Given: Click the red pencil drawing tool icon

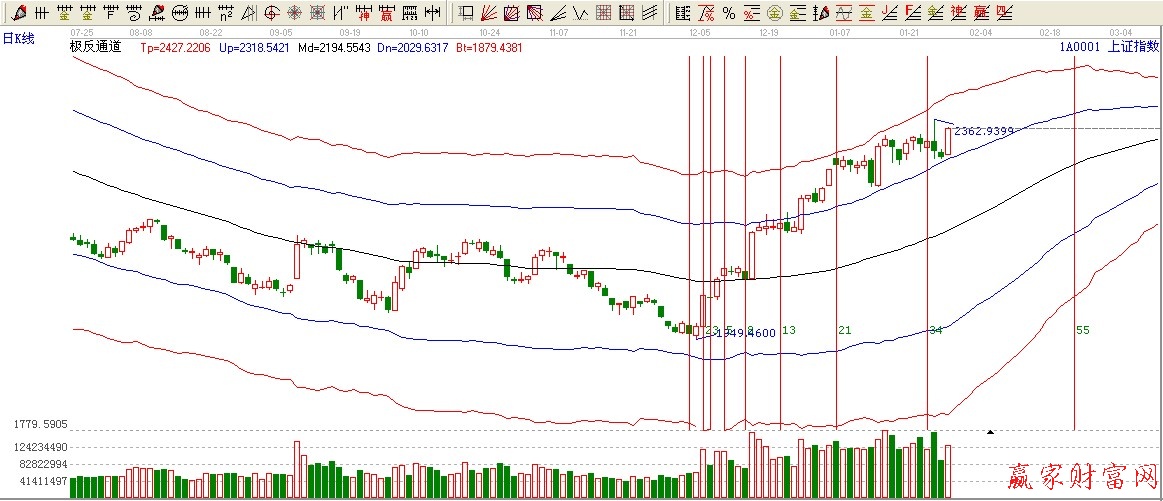Looking at the screenshot, I should (18, 13).
